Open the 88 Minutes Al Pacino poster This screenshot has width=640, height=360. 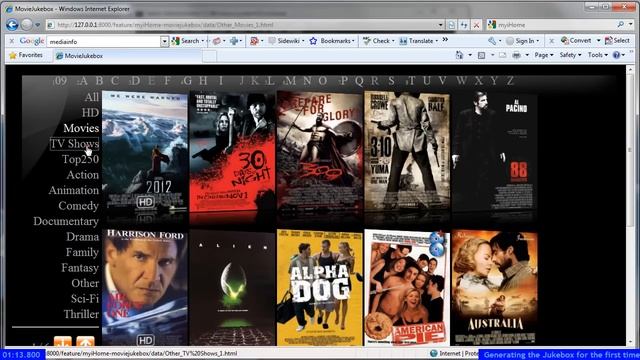point(494,152)
